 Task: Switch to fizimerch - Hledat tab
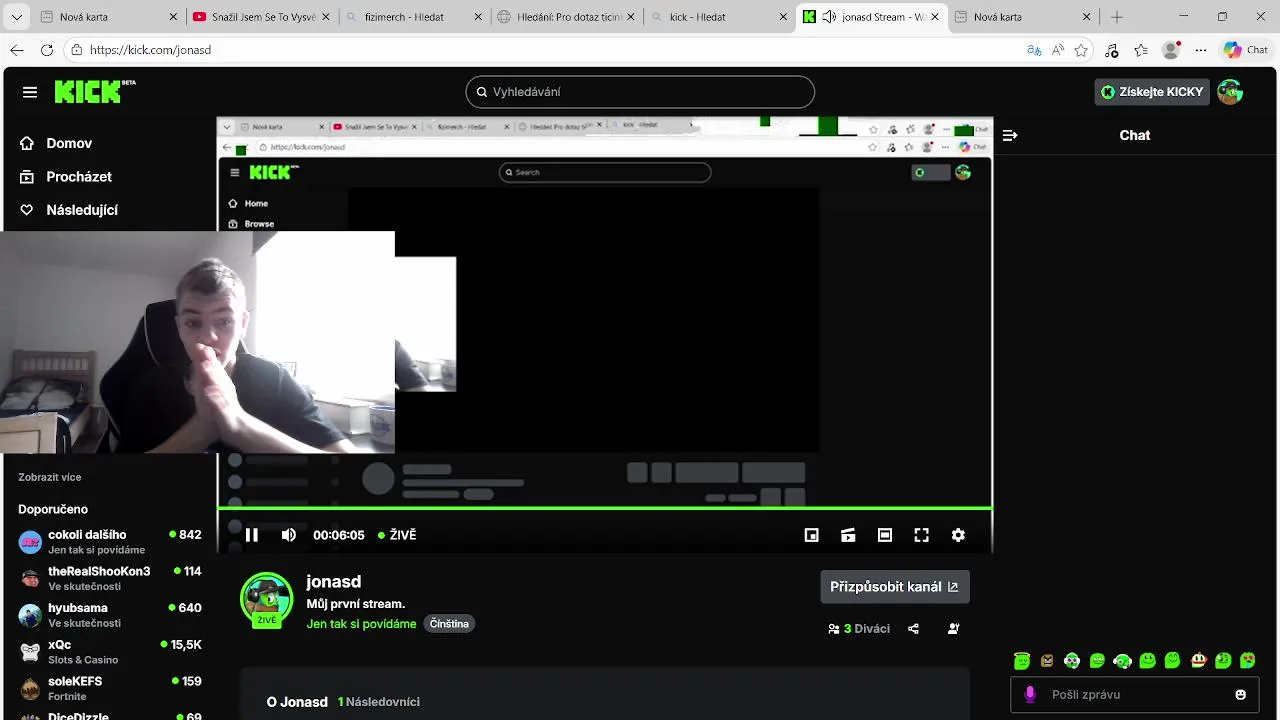[x=413, y=17]
